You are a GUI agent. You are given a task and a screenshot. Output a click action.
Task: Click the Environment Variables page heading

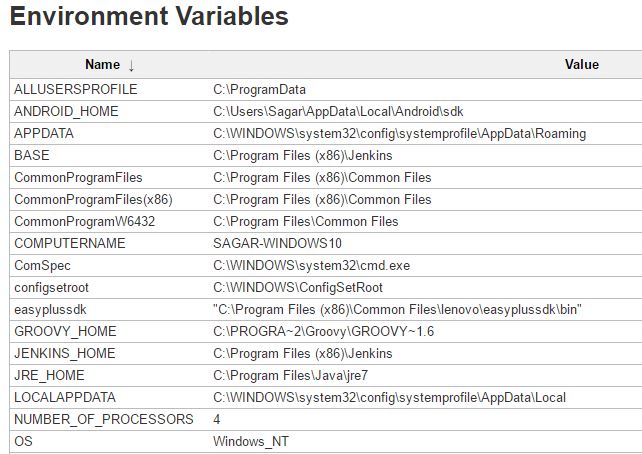(149, 17)
